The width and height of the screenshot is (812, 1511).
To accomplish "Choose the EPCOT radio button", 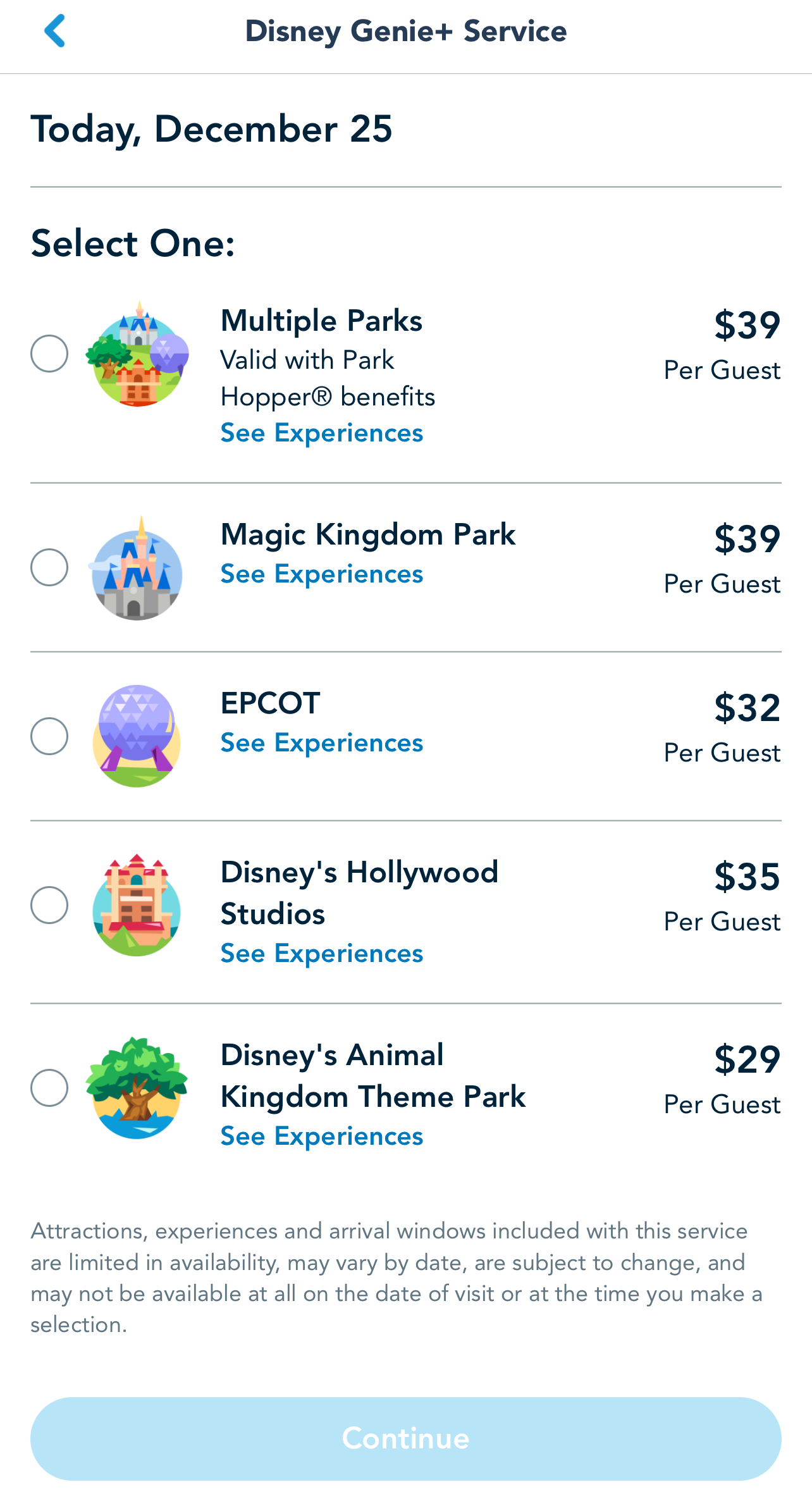I will [x=49, y=736].
